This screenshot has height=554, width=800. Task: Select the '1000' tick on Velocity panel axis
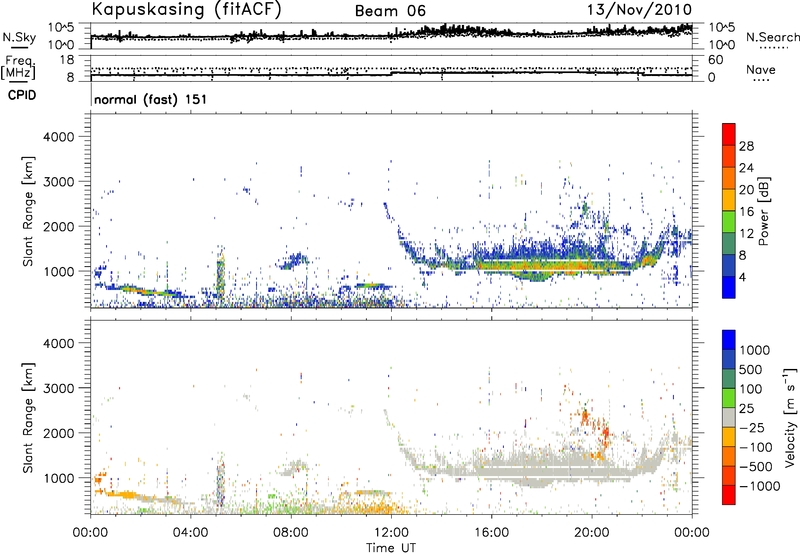(59, 478)
